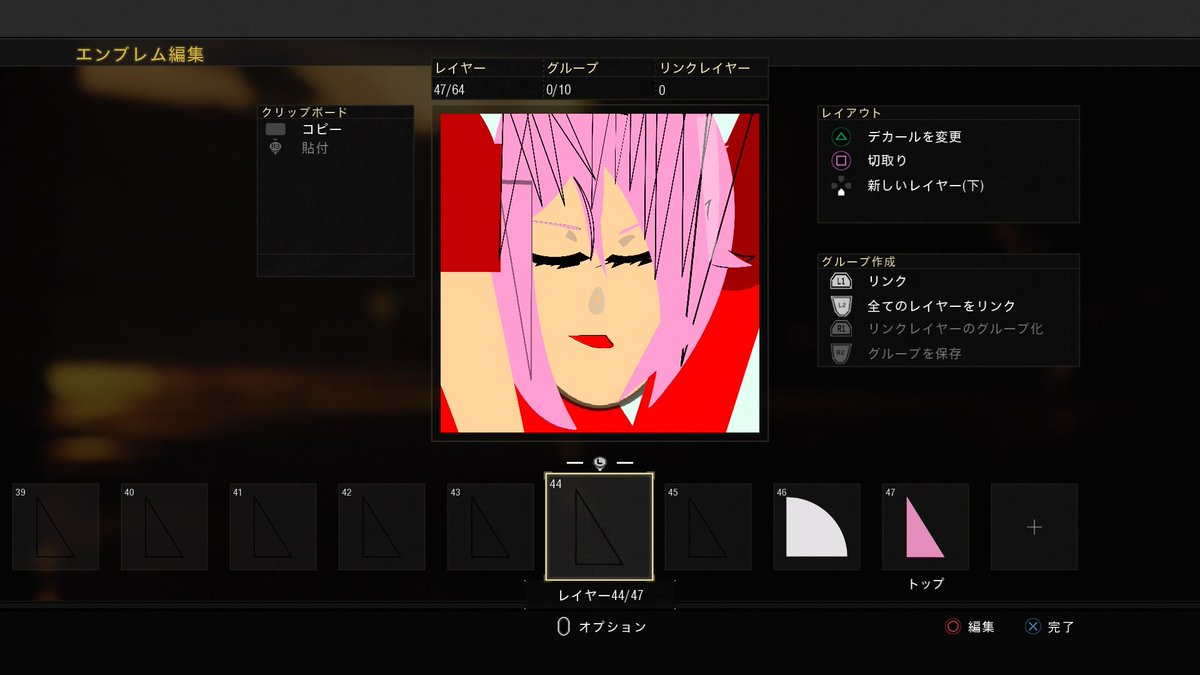This screenshot has width=1200, height=675.
Task: Click the square button icon beside 切取り
Action: [841, 161]
